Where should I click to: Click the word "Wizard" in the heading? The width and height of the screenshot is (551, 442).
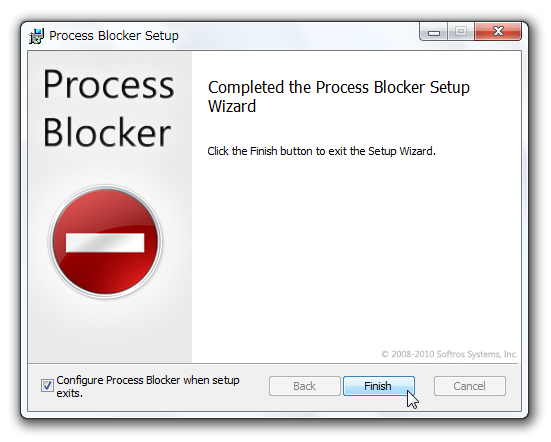(x=232, y=106)
